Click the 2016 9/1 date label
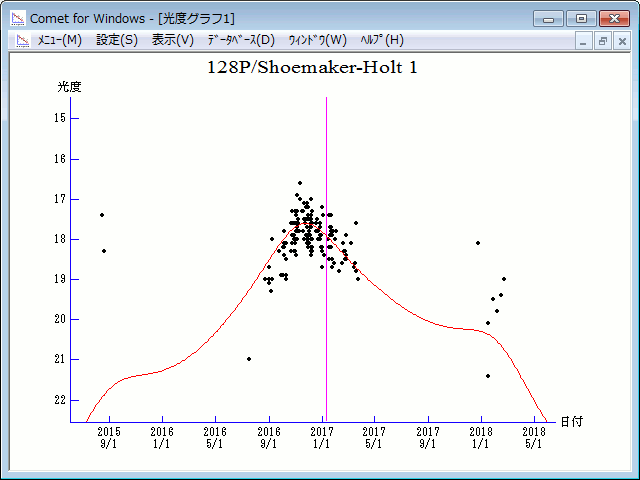The width and height of the screenshot is (640, 480). click(x=269, y=437)
